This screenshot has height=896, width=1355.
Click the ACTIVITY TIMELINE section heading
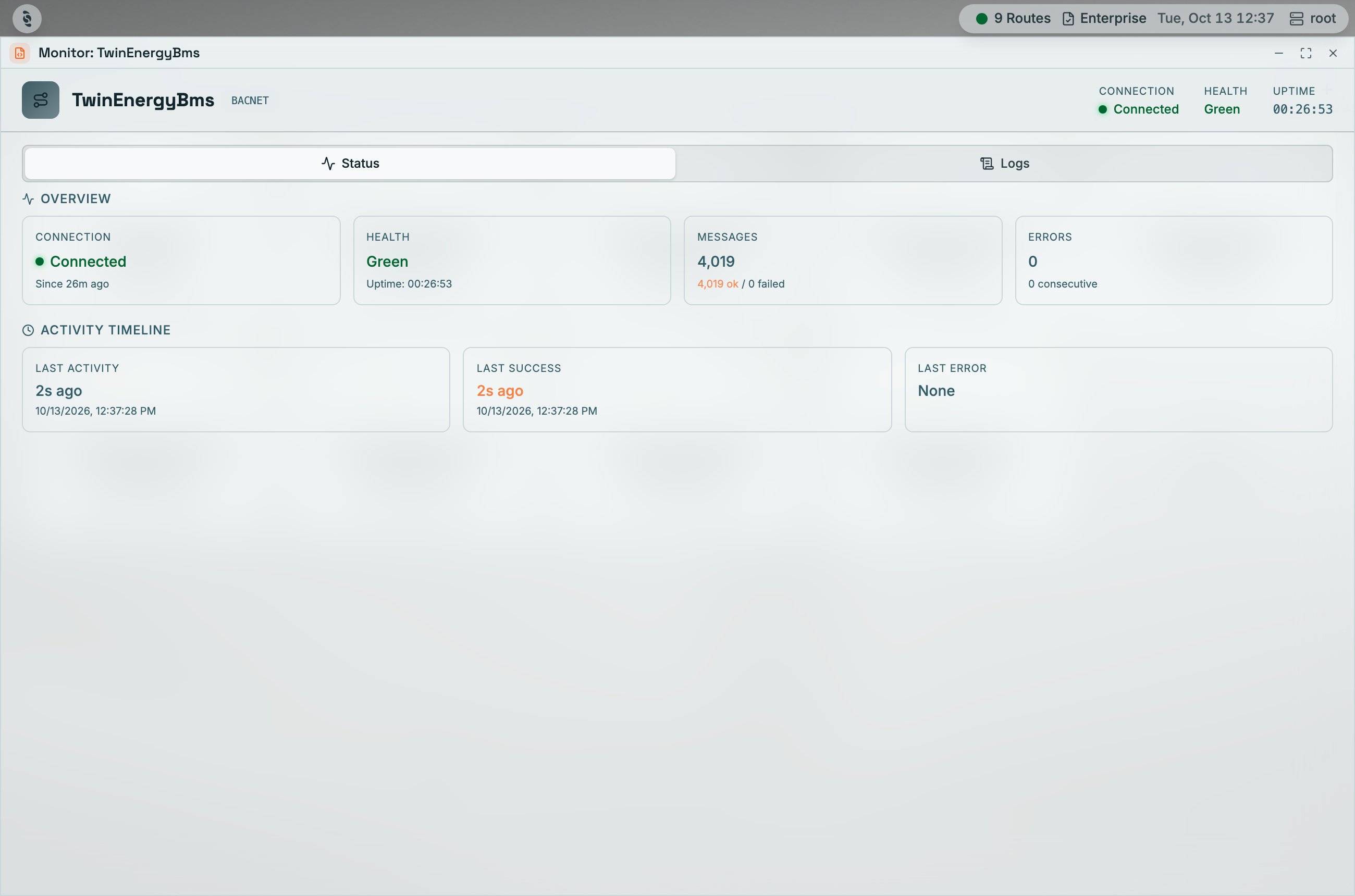click(x=105, y=330)
